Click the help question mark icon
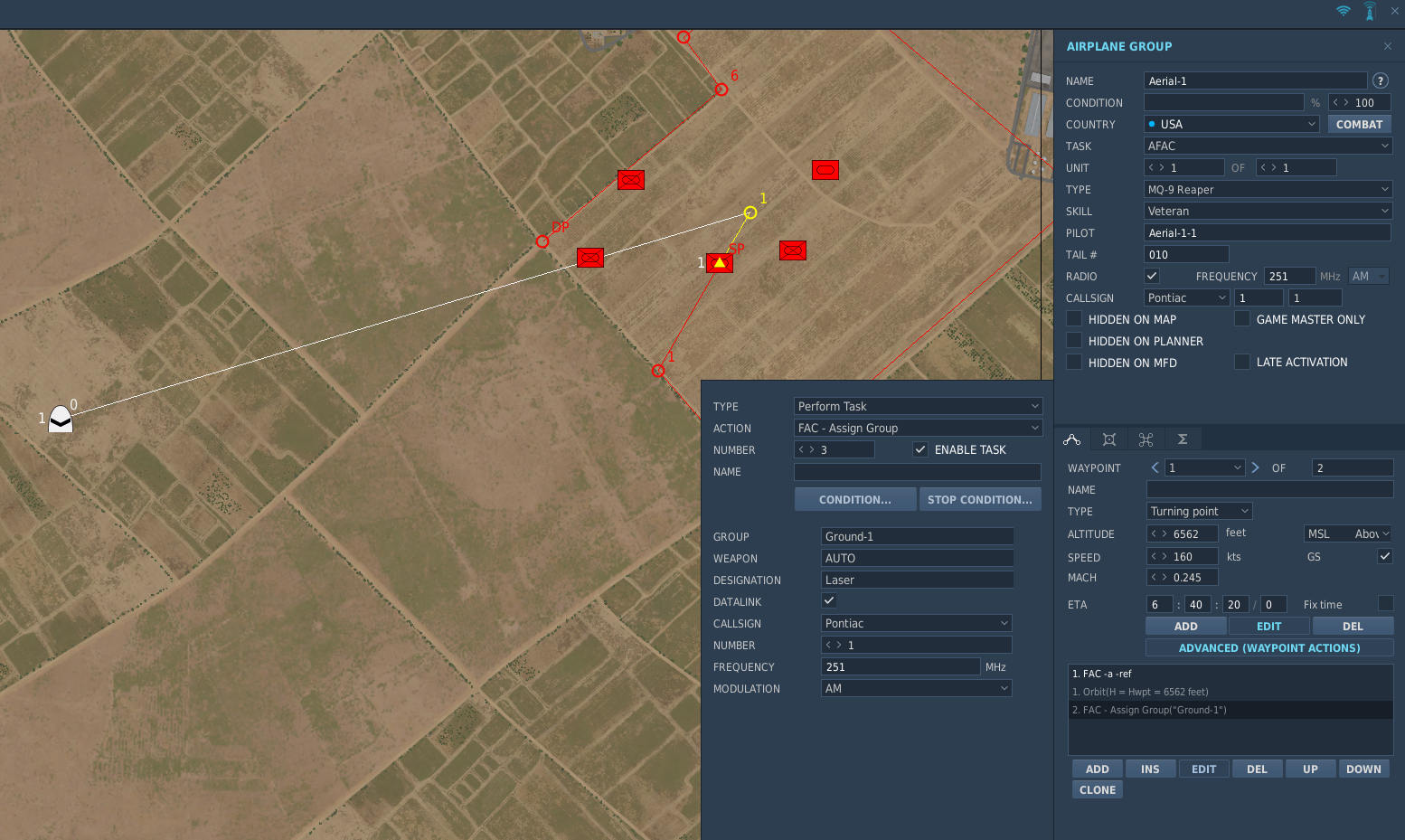 tap(1381, 80)
